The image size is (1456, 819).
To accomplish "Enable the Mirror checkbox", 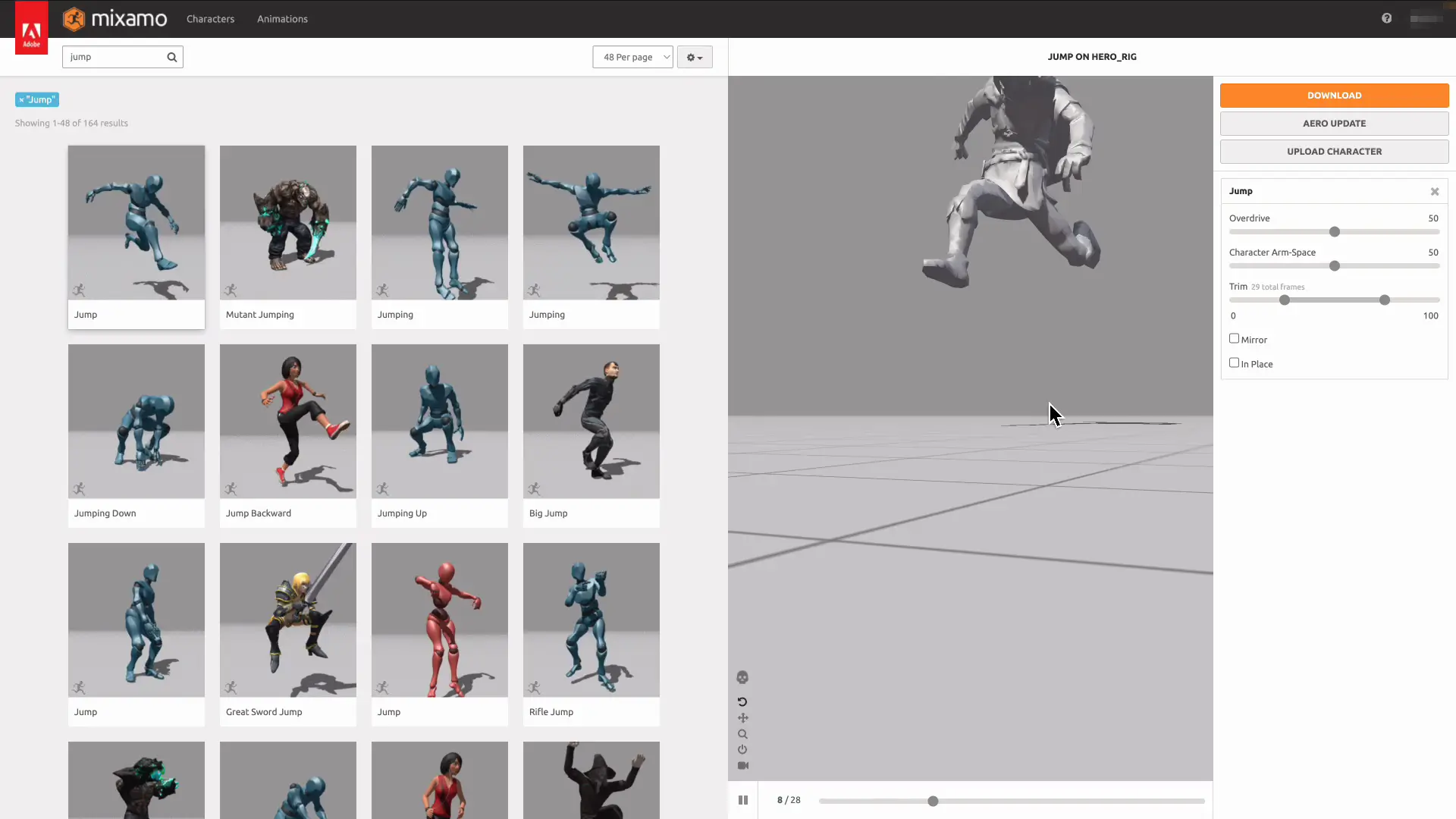I will point(1234,338).
